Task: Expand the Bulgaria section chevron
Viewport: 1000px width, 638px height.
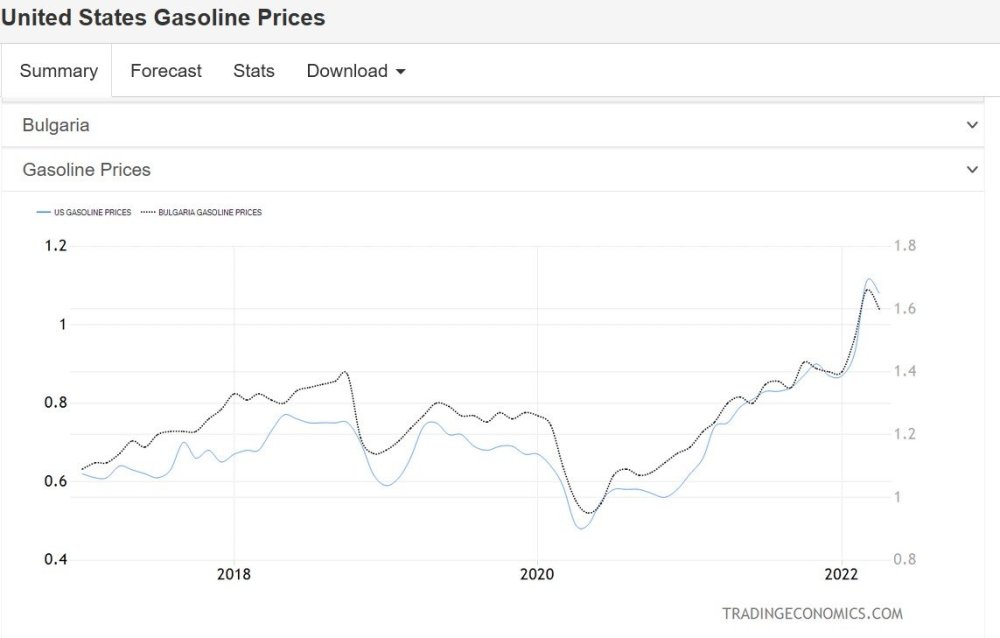Action: click(x=971, y=125)
